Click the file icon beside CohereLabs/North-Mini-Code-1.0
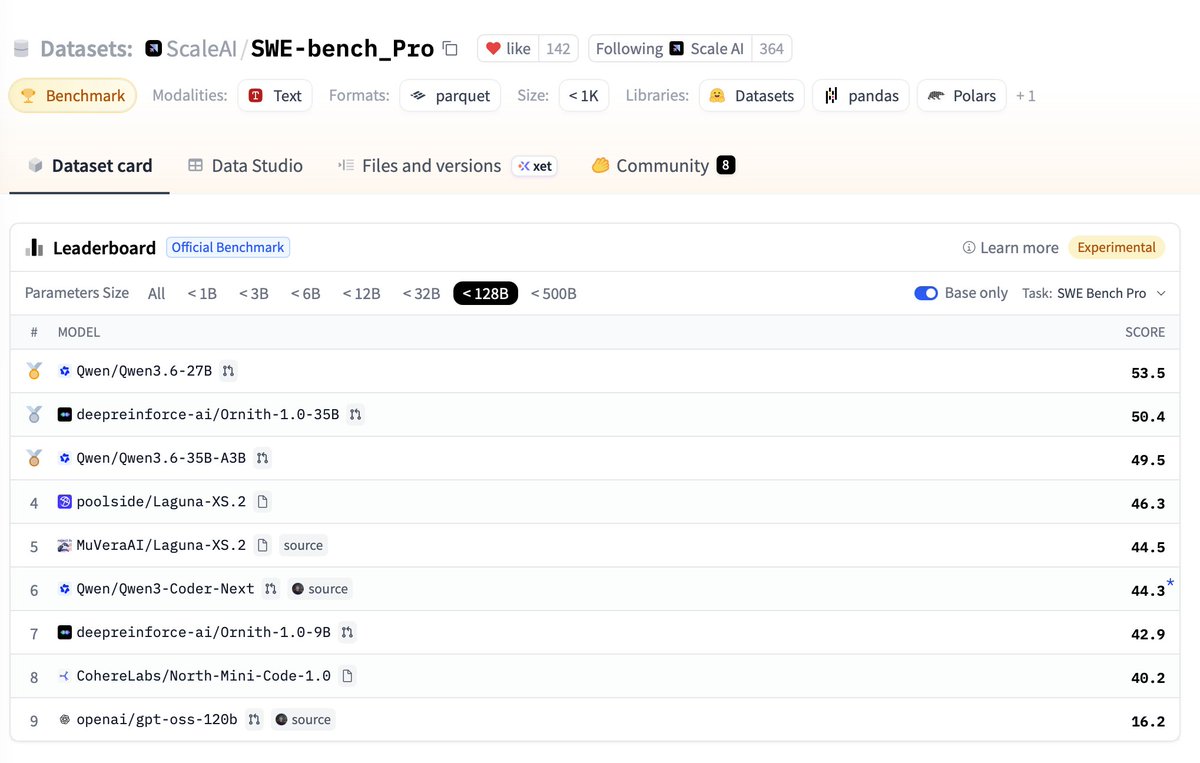 pos(347,676)
